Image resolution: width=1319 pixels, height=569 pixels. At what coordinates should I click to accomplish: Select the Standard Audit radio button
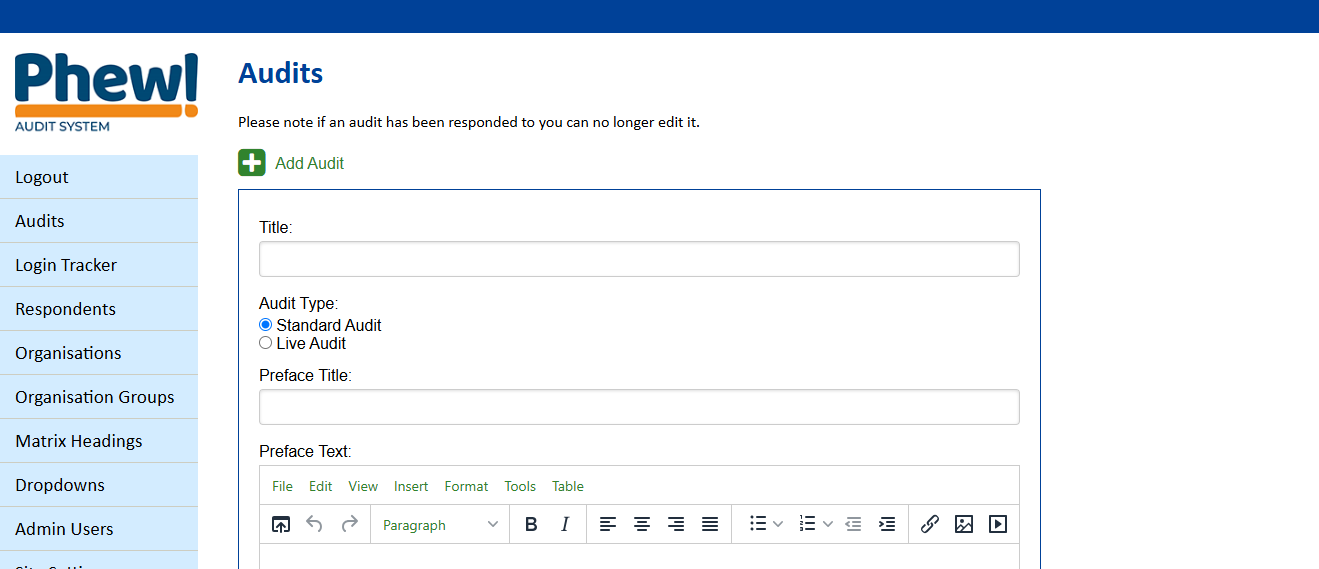pos(266,325)
